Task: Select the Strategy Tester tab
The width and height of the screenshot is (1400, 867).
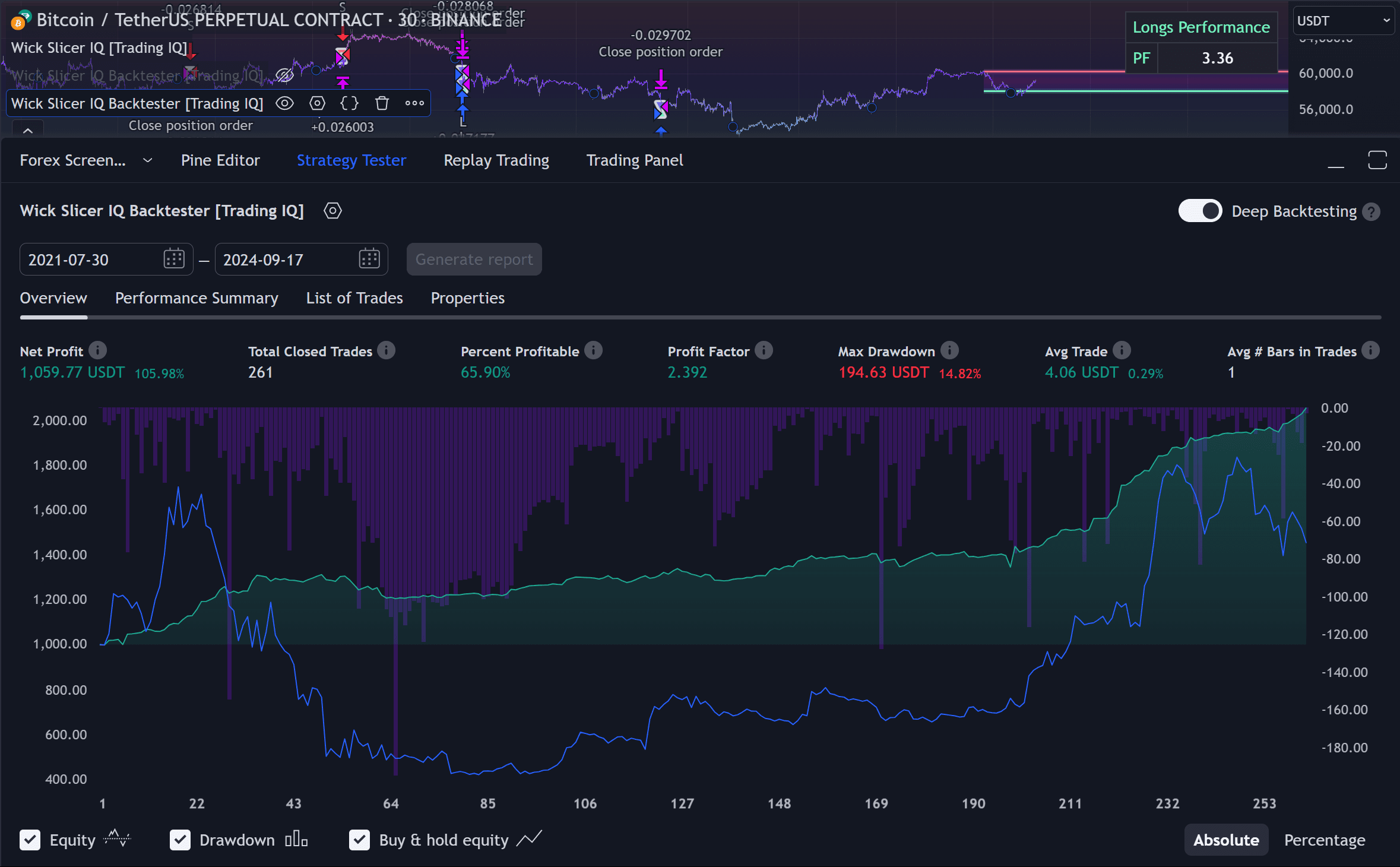Action: [351, 160]
